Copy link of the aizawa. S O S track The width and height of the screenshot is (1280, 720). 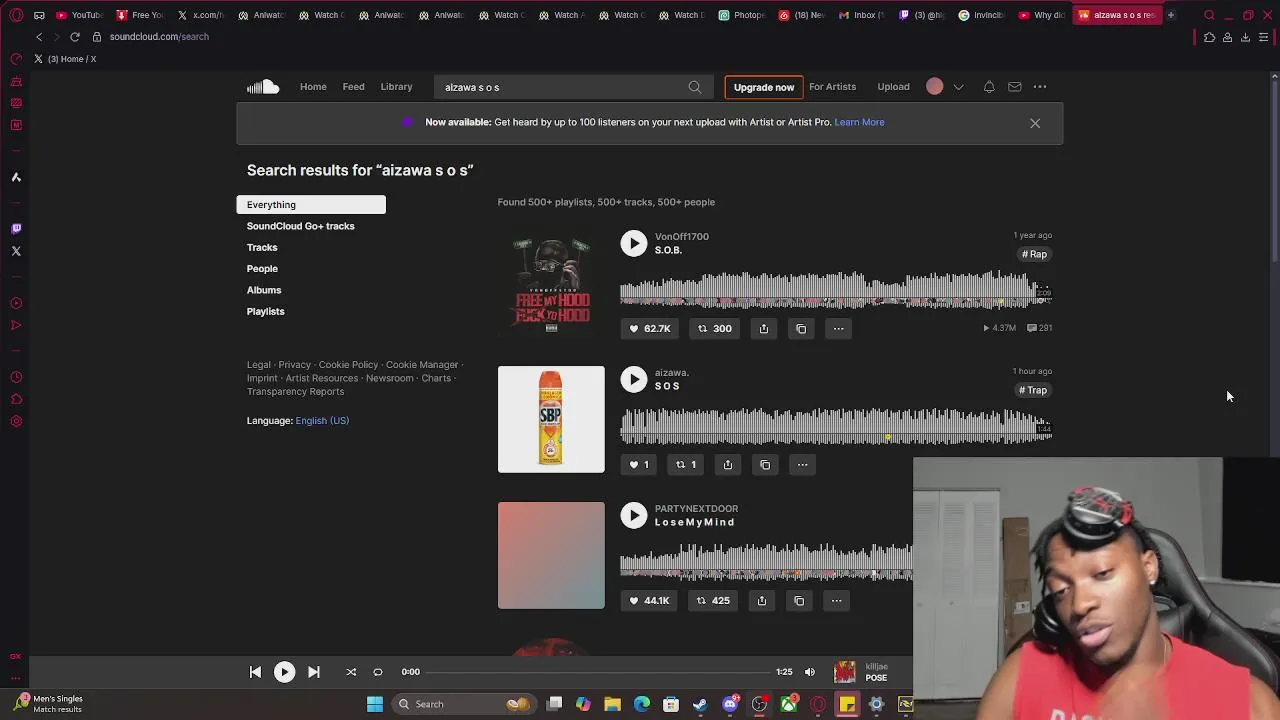tap(765, 464)
